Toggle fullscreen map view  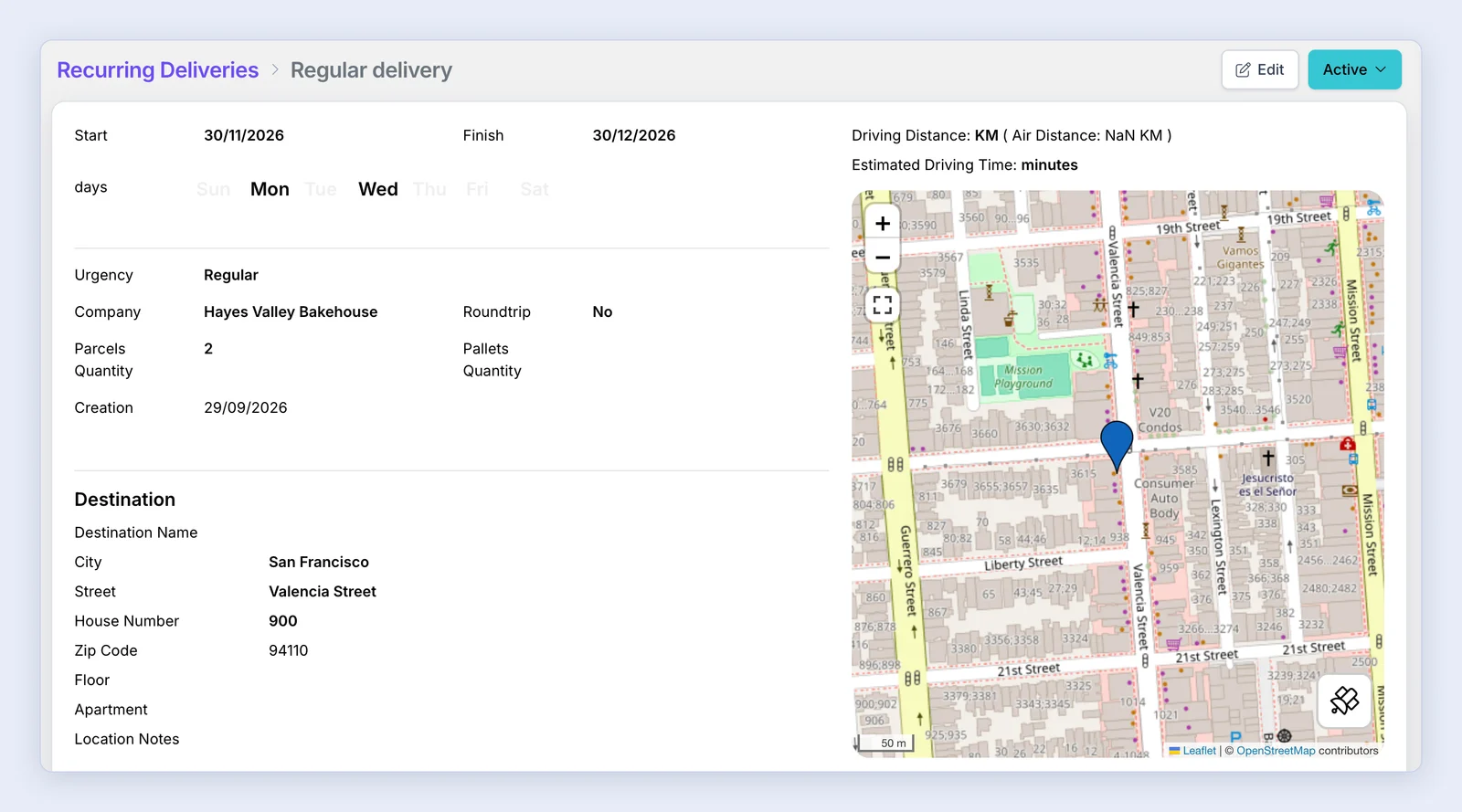pyautogui.click(x=883, y=305)
